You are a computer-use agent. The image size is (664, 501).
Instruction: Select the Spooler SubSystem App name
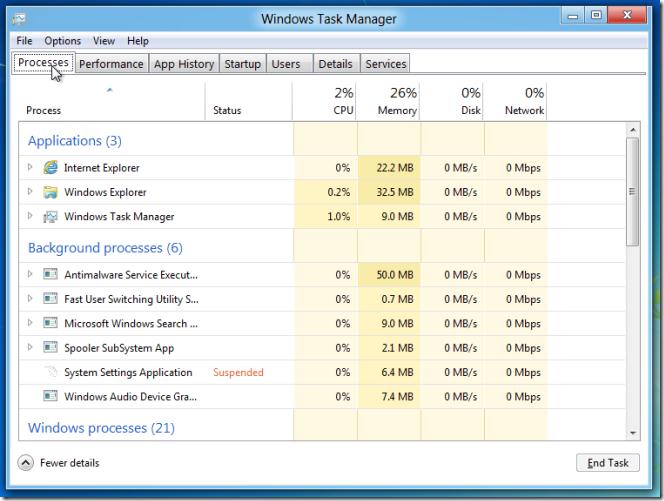(119, 348)
